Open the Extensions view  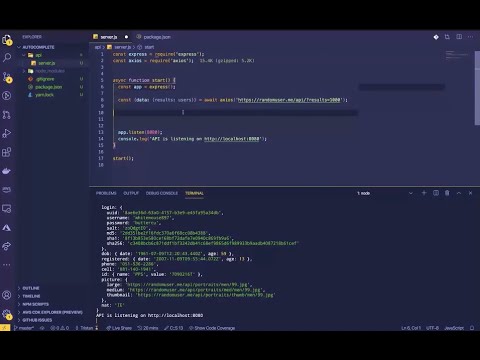pos(7,152)
